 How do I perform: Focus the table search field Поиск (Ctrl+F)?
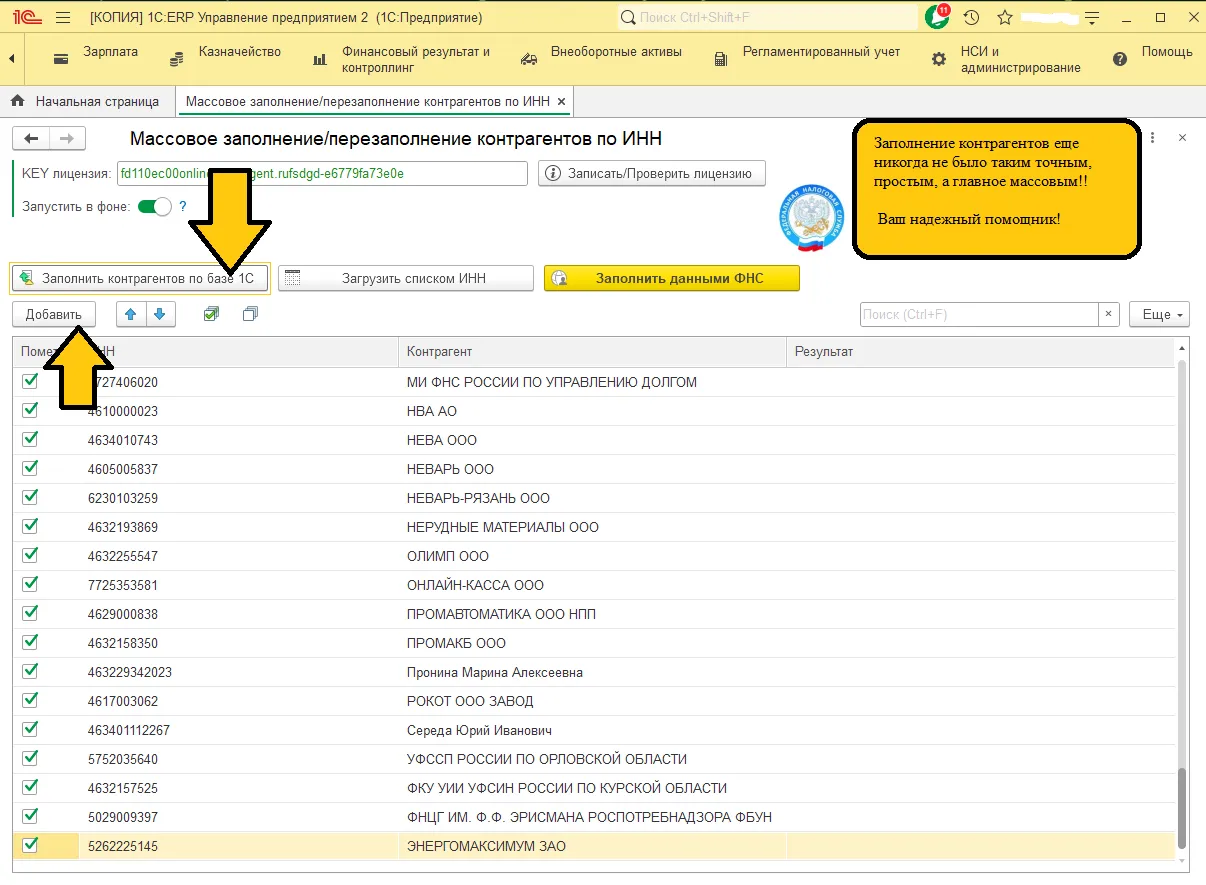979,314
